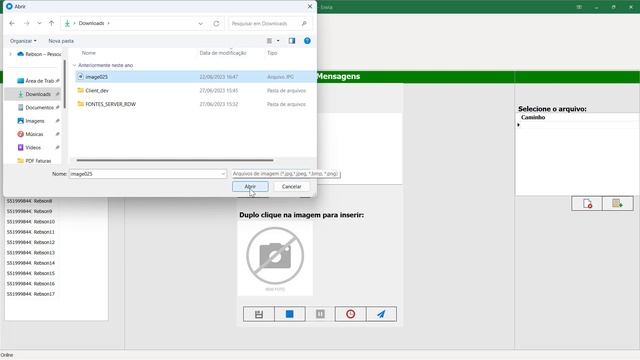Refresh the Downloads folder view
Image resolution: width=640 pixels, height=360 pixels.
point(216,24)
